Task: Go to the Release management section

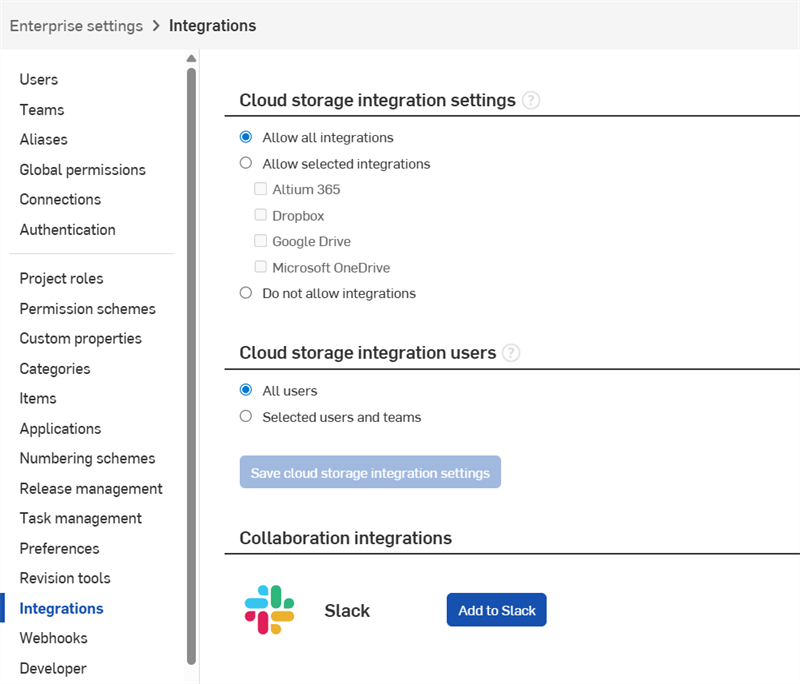Action: [x=91, y=488]
